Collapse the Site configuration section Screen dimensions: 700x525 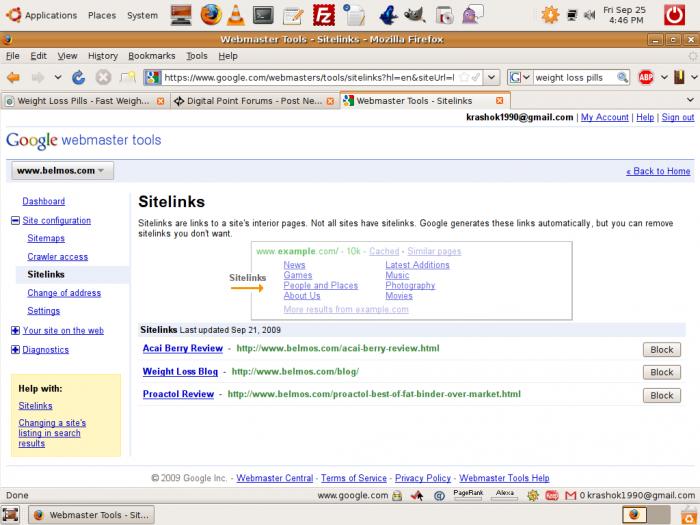[x=15, y=221]
